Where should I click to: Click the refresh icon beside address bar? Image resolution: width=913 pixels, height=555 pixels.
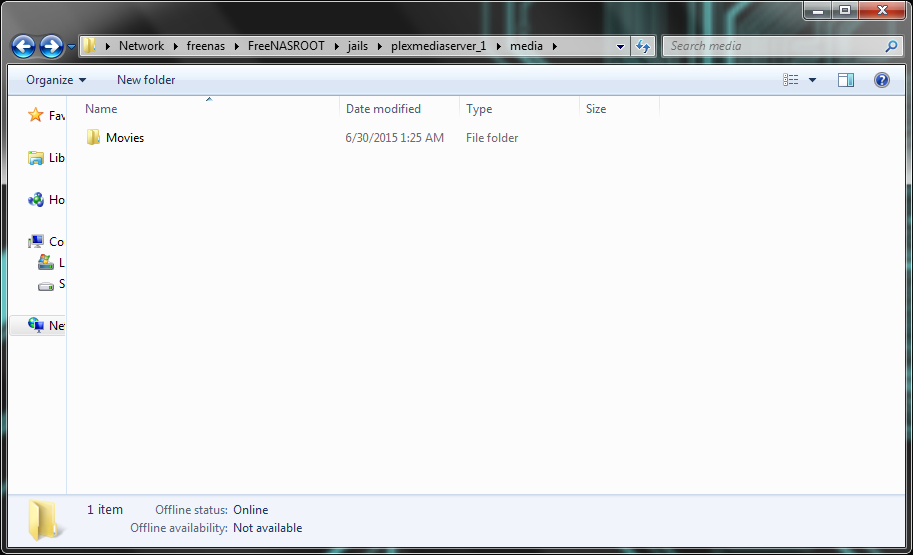coord(643,46)
